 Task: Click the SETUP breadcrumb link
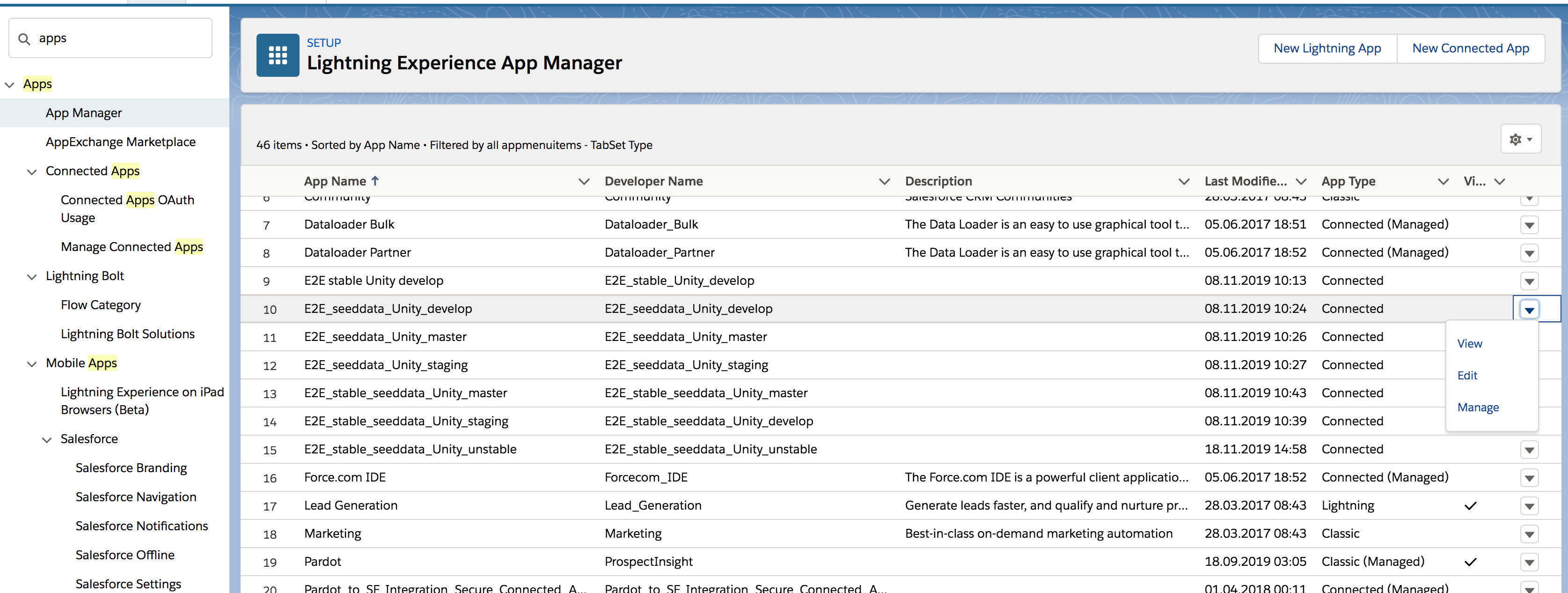tap(324, 43)
